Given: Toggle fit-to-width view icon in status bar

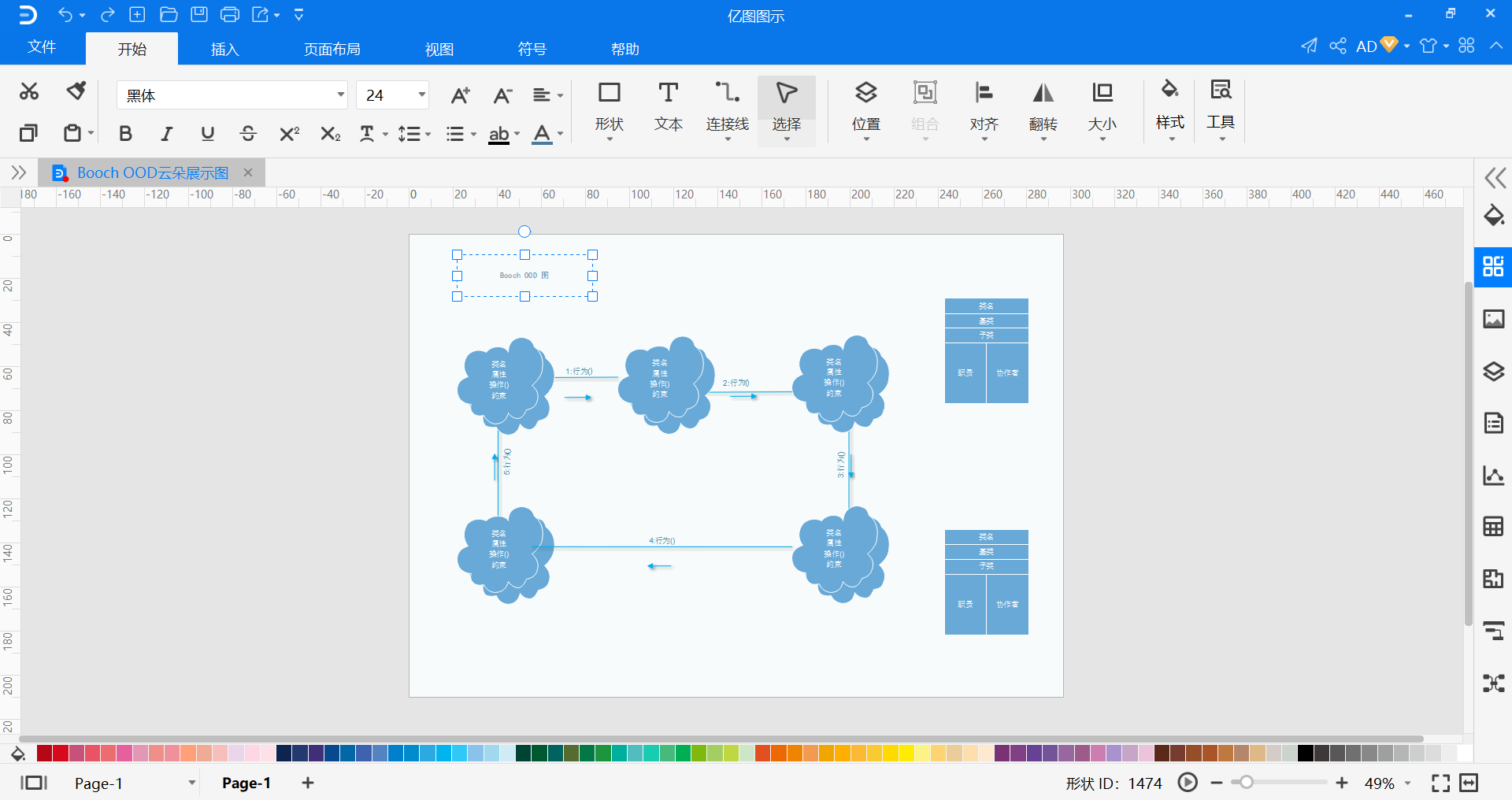Looking at the screenshot, I should pos(1469,783).
